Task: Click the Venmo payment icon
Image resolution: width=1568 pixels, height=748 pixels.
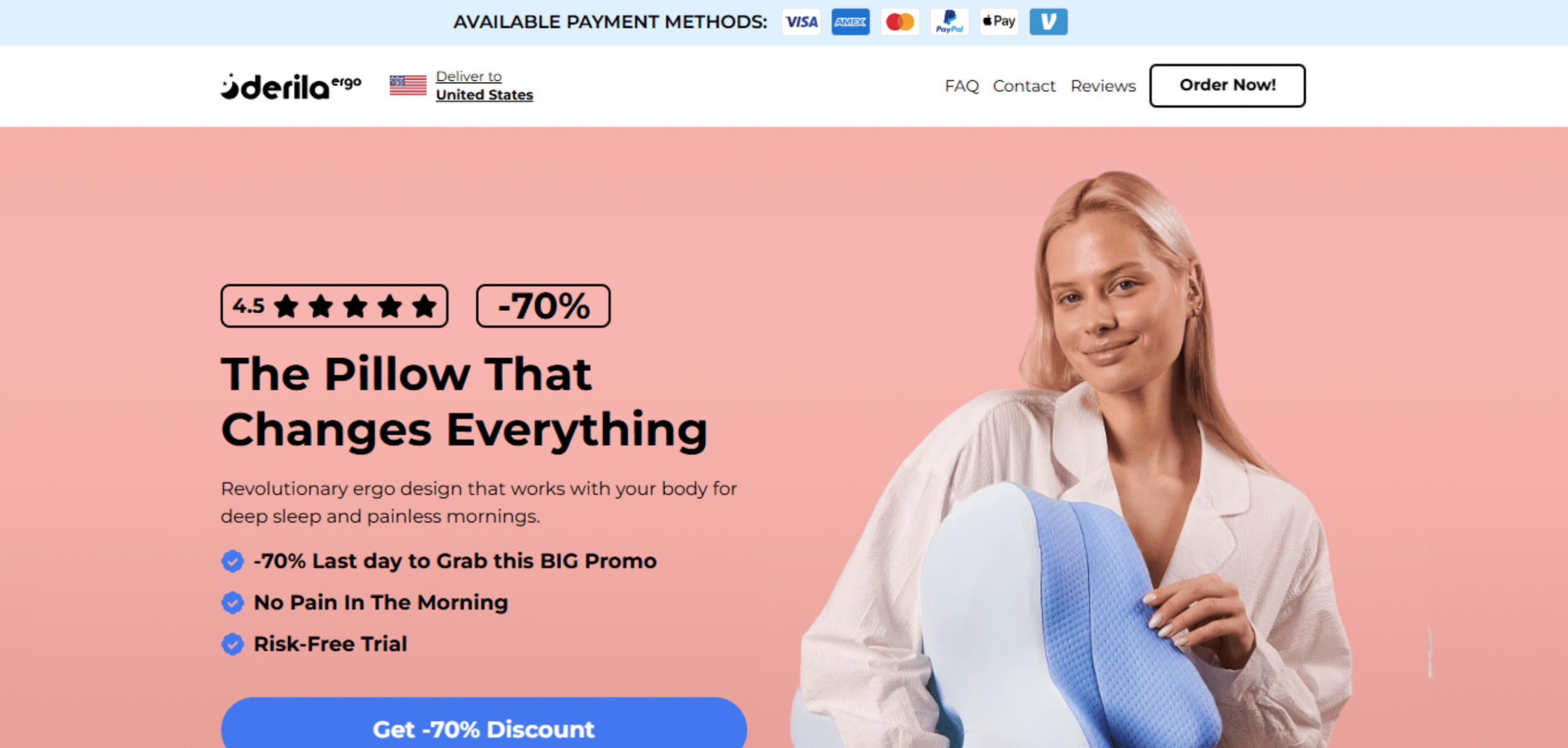Action: pyautogui.click(x=1049, y=22)
